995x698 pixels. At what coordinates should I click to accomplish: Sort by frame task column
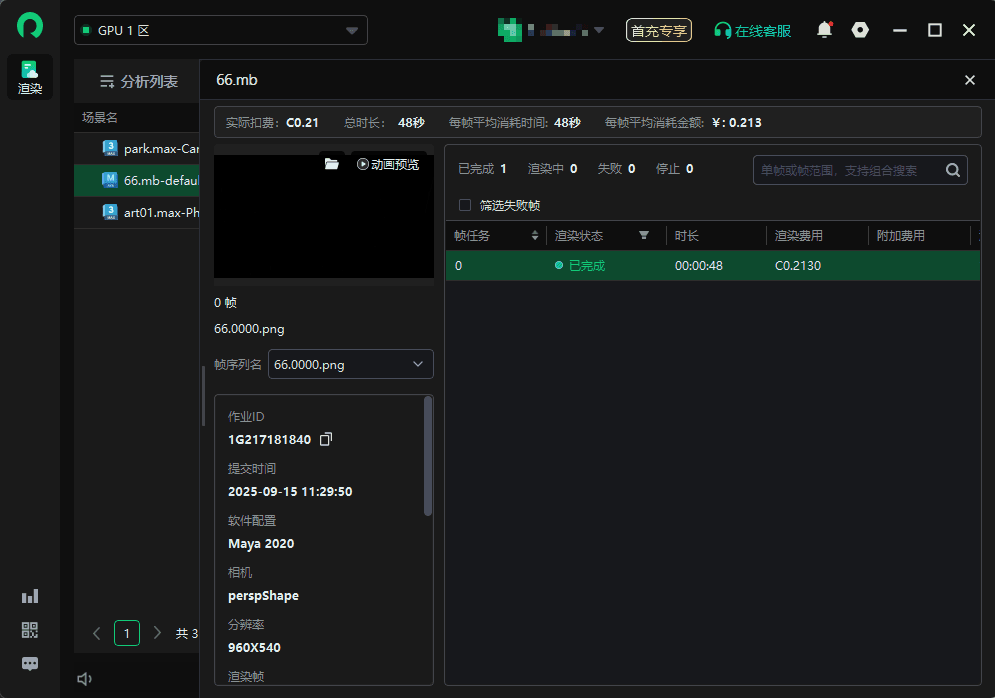point(535,236)
